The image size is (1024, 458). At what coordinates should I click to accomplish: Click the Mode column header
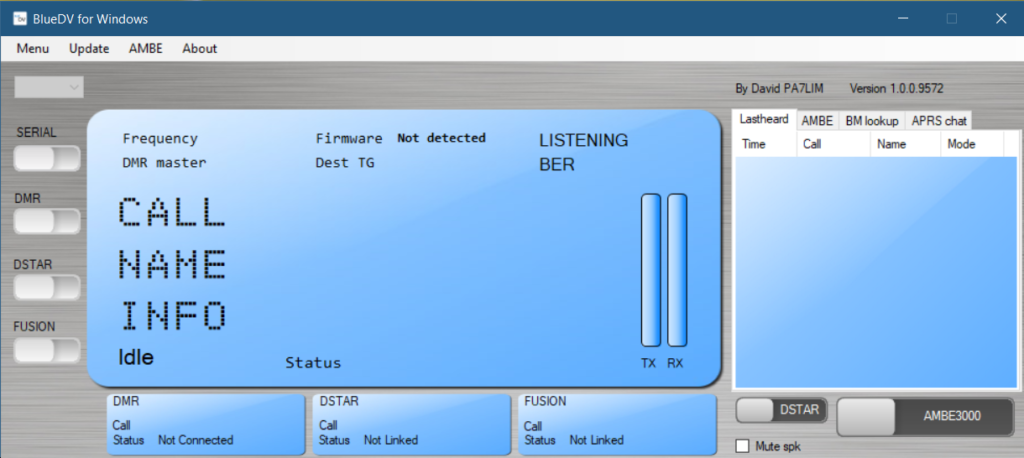(972, 144)
